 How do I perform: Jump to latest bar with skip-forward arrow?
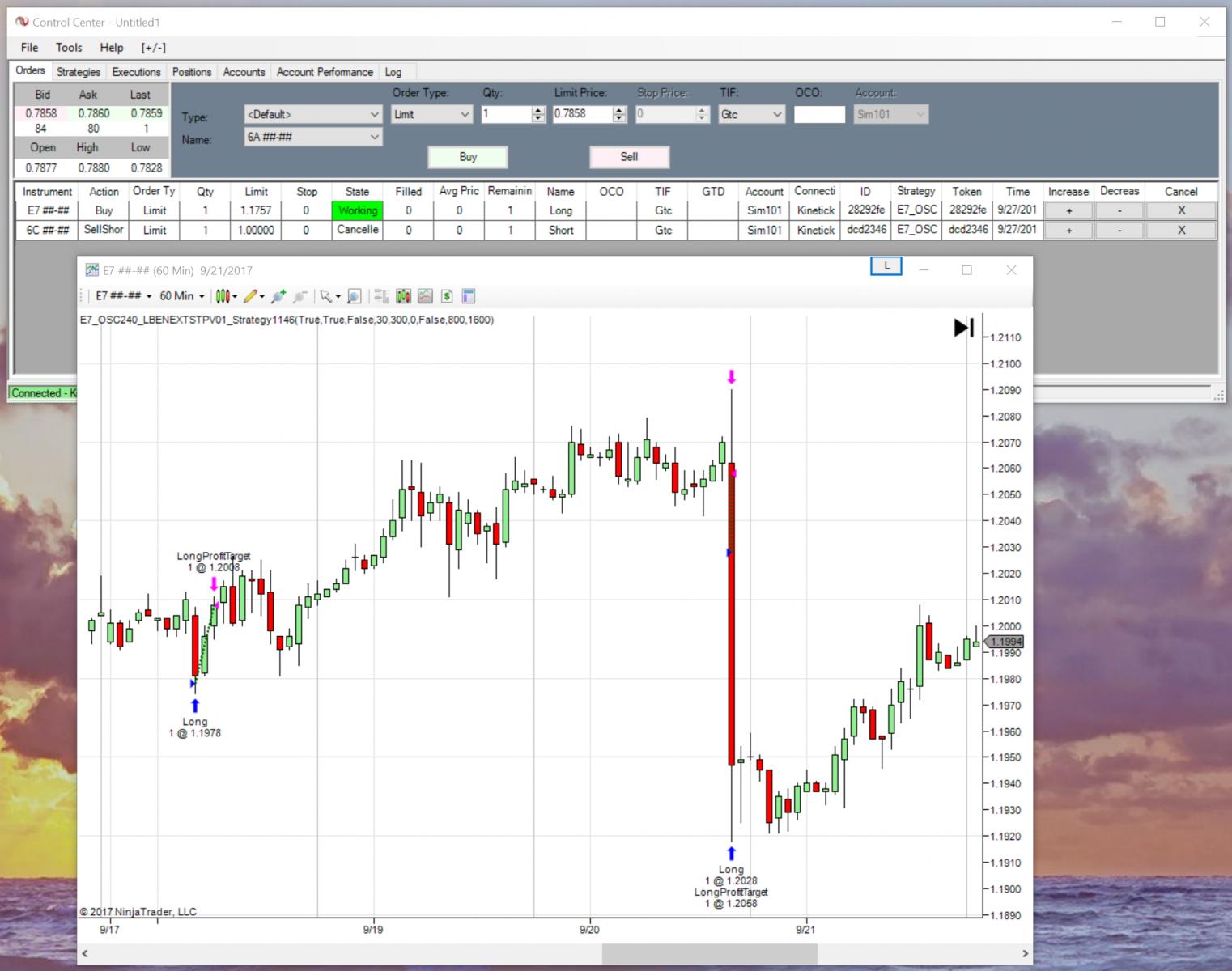tap(963, 328)
